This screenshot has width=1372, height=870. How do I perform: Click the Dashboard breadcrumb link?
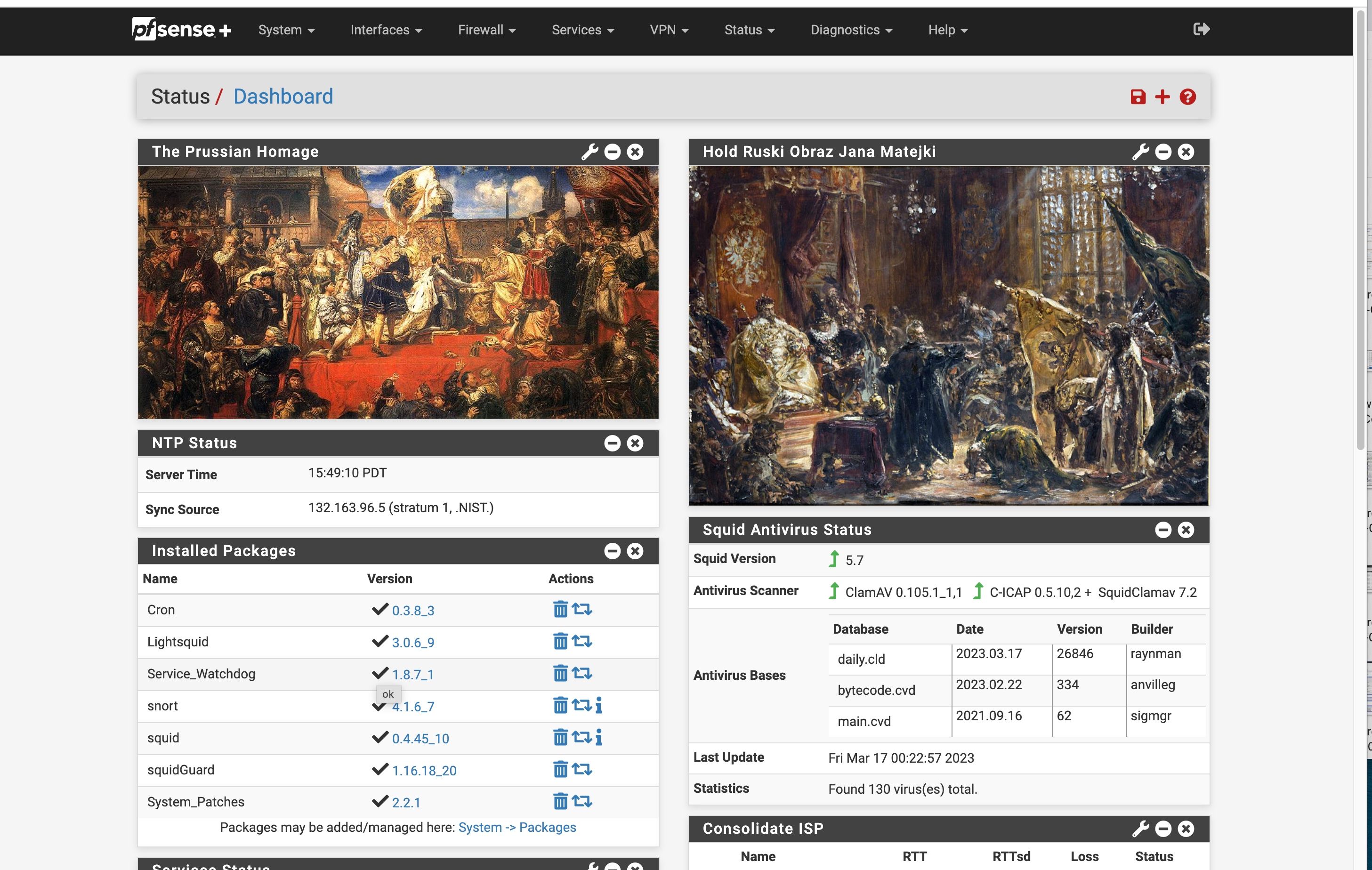[x=283, y=97]
